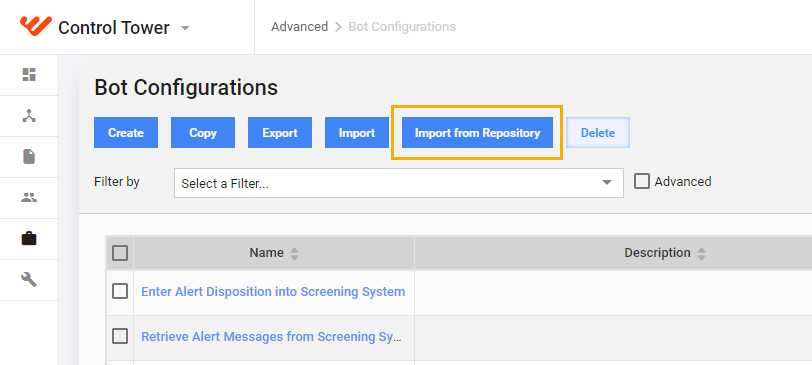The width and height of the screenshot is (812, 365).
Task: Open the wrench settings icon in sidebar
Action: tap(29, 280)
